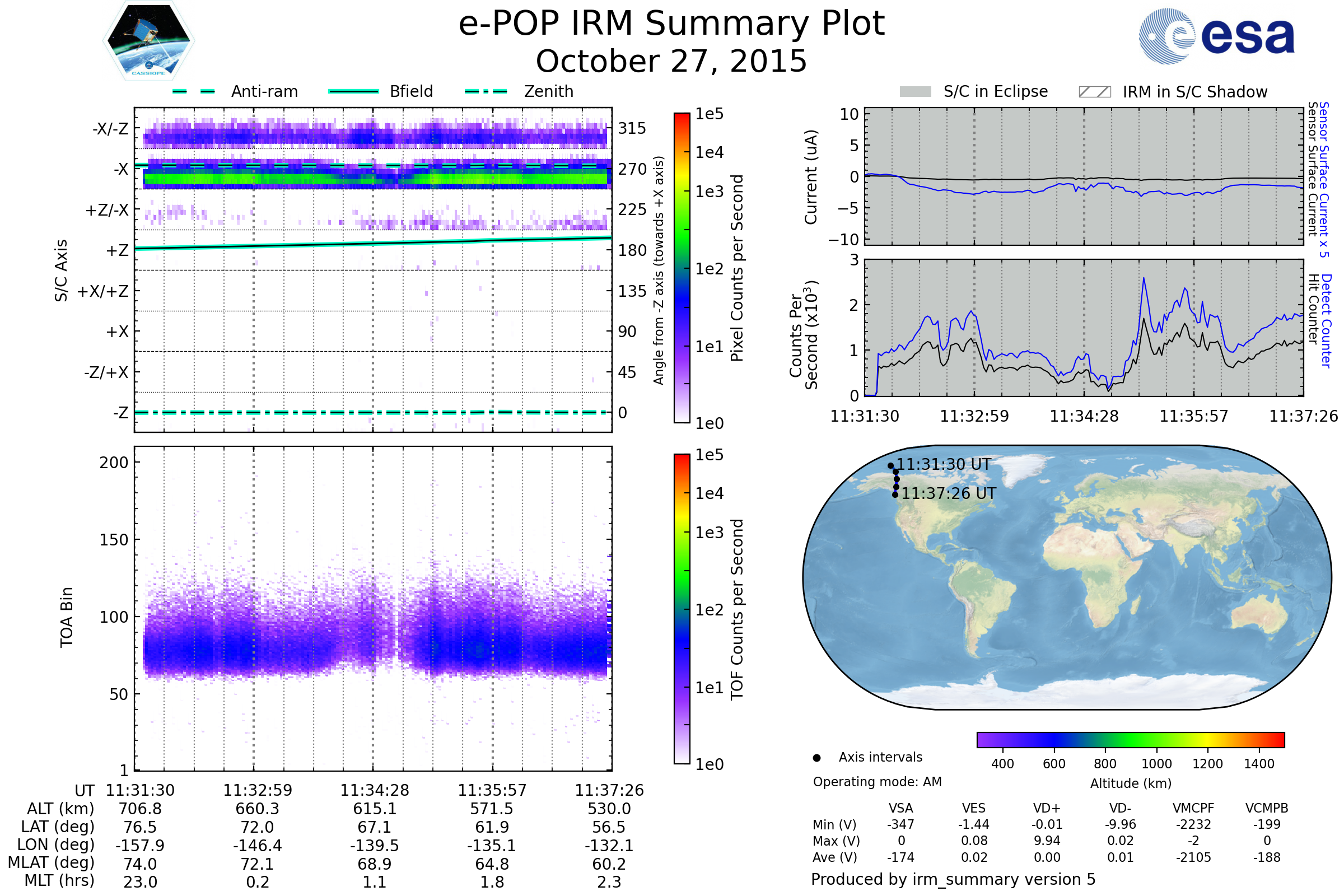The image size is (1344, 896).
Task: Click the ESA logo
Action: pos(1216,36)
